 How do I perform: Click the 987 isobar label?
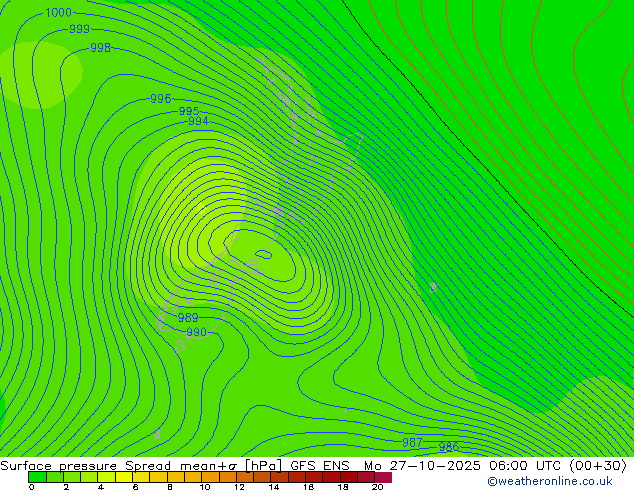[x=412, y=443]
